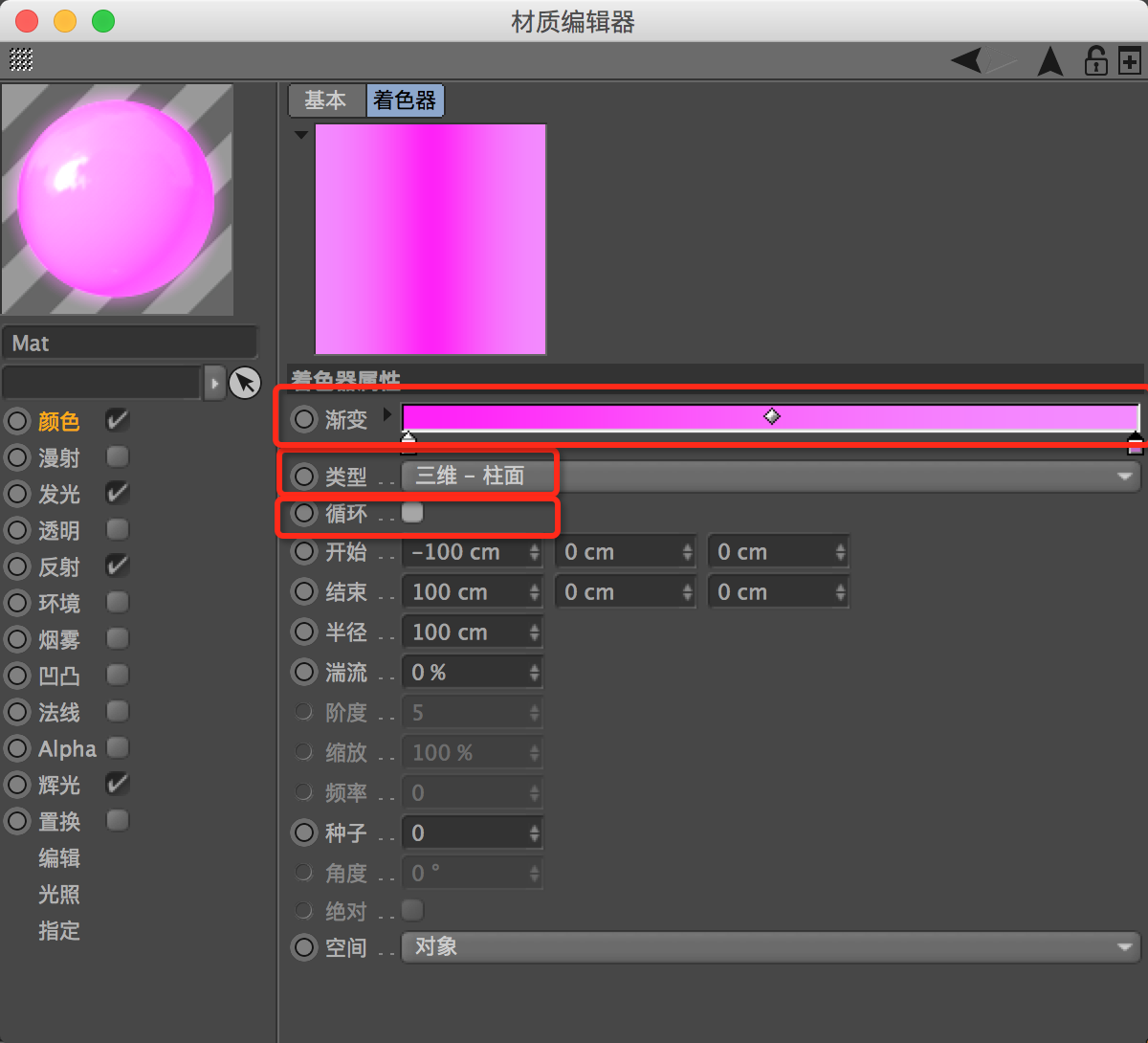Click the Mat material name field

[130, 344]
